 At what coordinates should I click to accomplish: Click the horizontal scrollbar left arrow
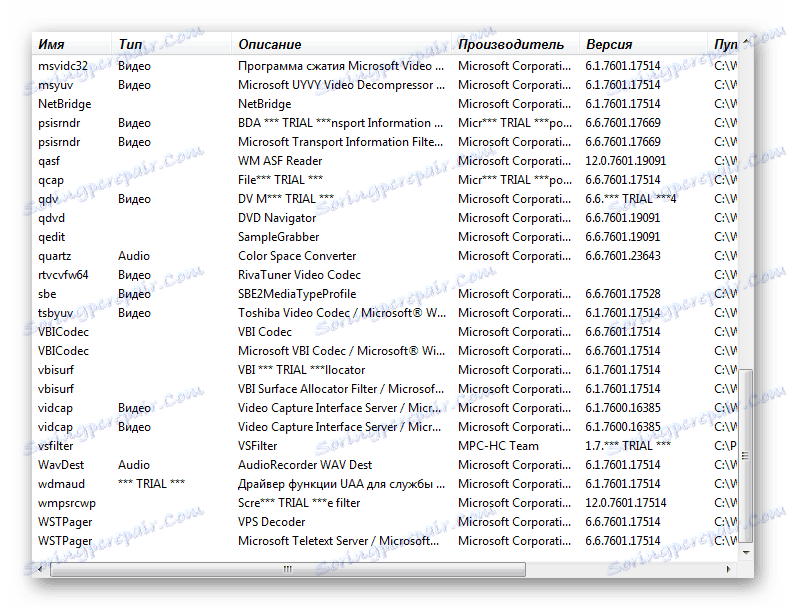click(x=41, y=569)
